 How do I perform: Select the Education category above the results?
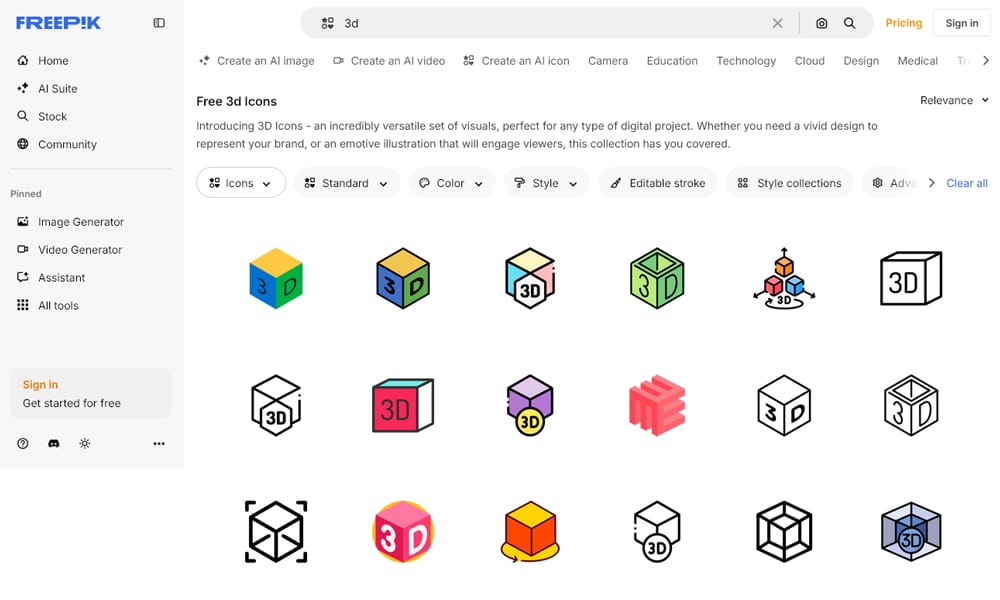[671, 61]
